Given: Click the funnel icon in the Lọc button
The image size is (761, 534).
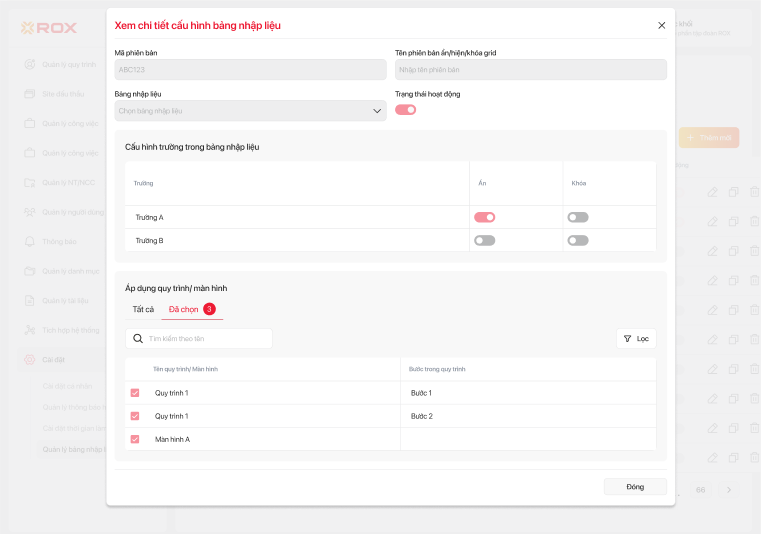Looking at the screenshot, I should [627, 339].
